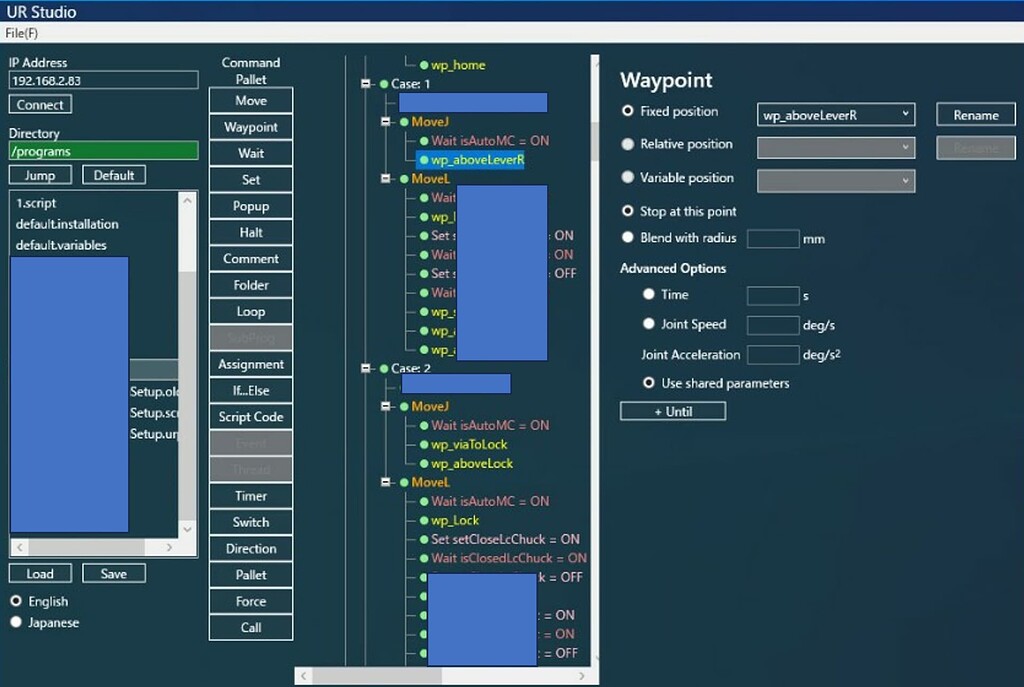Click the Time seconds value field
The width and height of the screenshot is (1024, 687).
[x=773, y=296]
